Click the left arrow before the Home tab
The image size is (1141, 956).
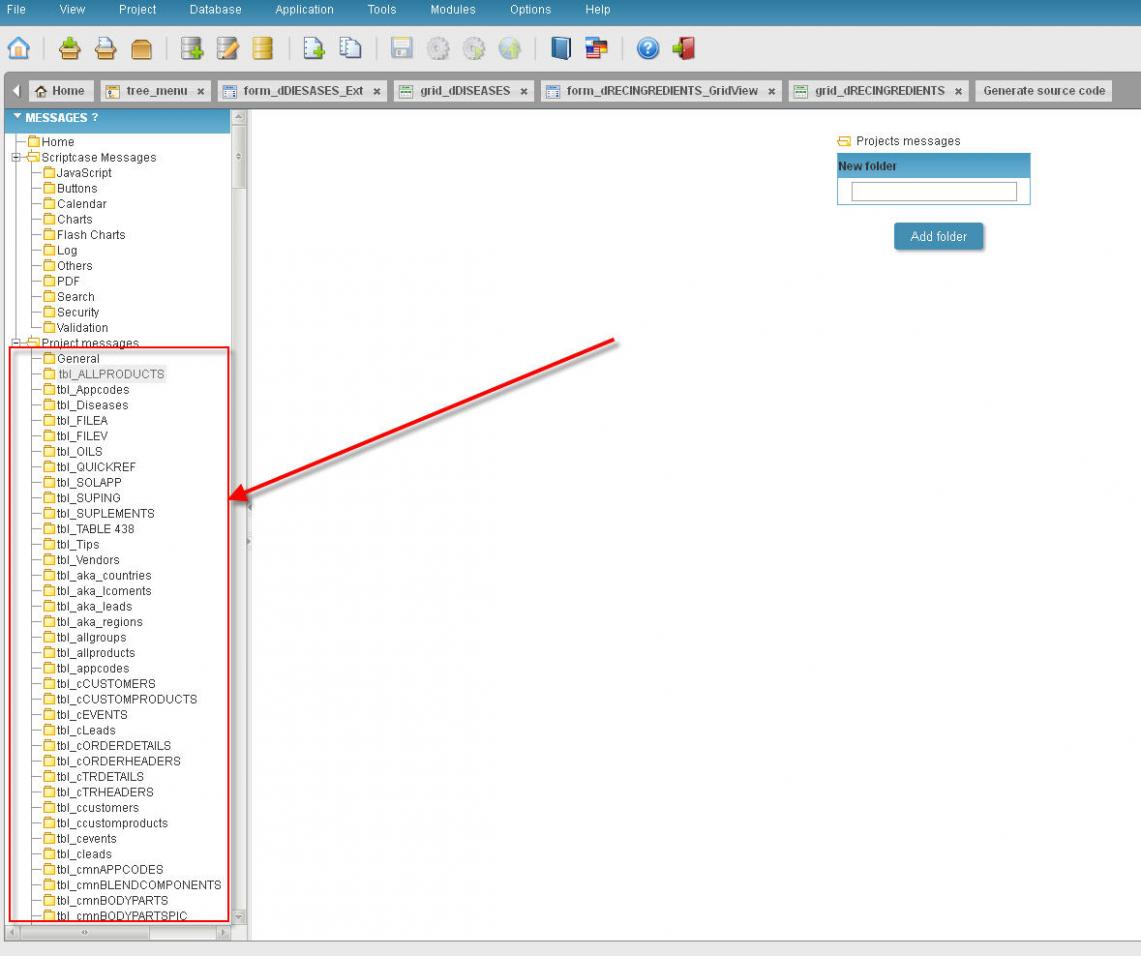point(17,91)
